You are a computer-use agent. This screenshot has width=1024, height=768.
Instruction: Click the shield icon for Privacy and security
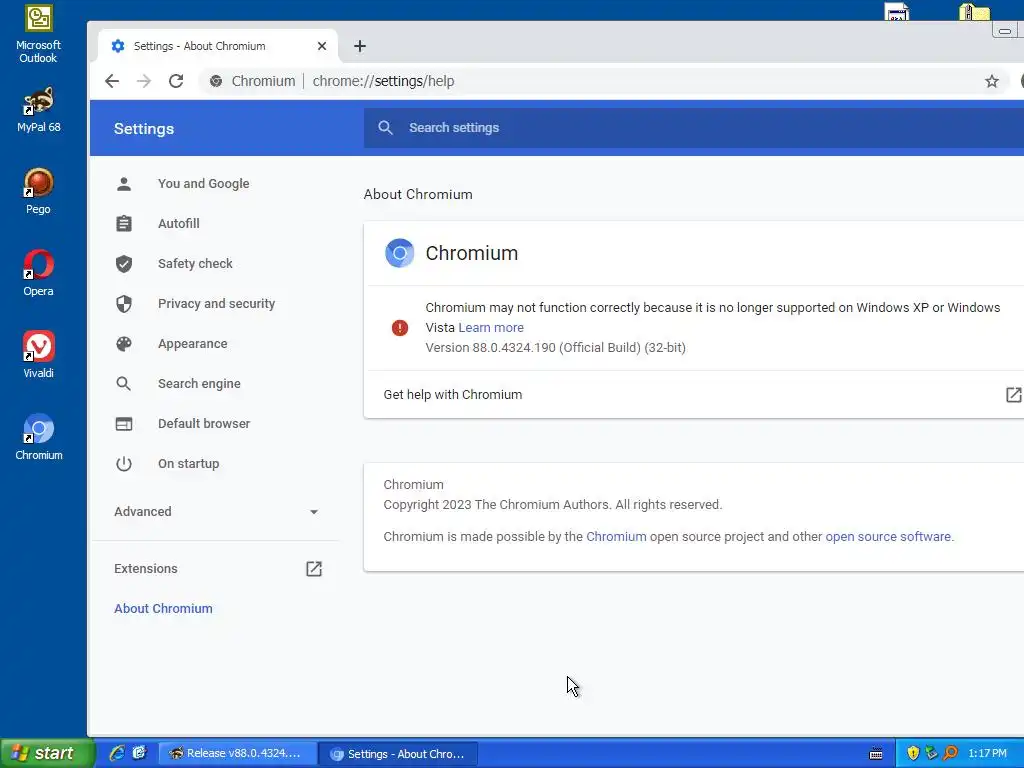(124, 304)
